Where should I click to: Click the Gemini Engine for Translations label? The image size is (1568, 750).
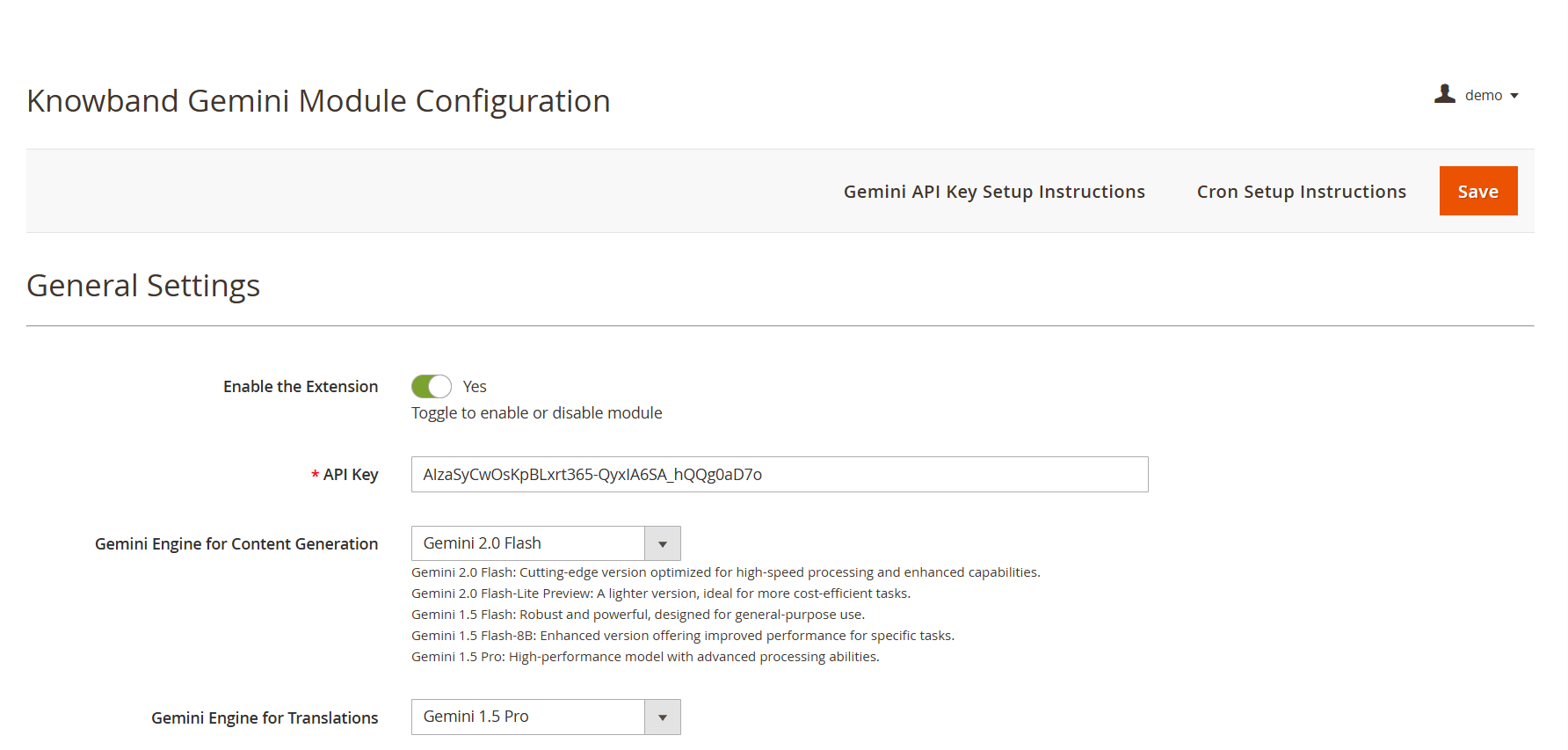(x=265, y=718)
